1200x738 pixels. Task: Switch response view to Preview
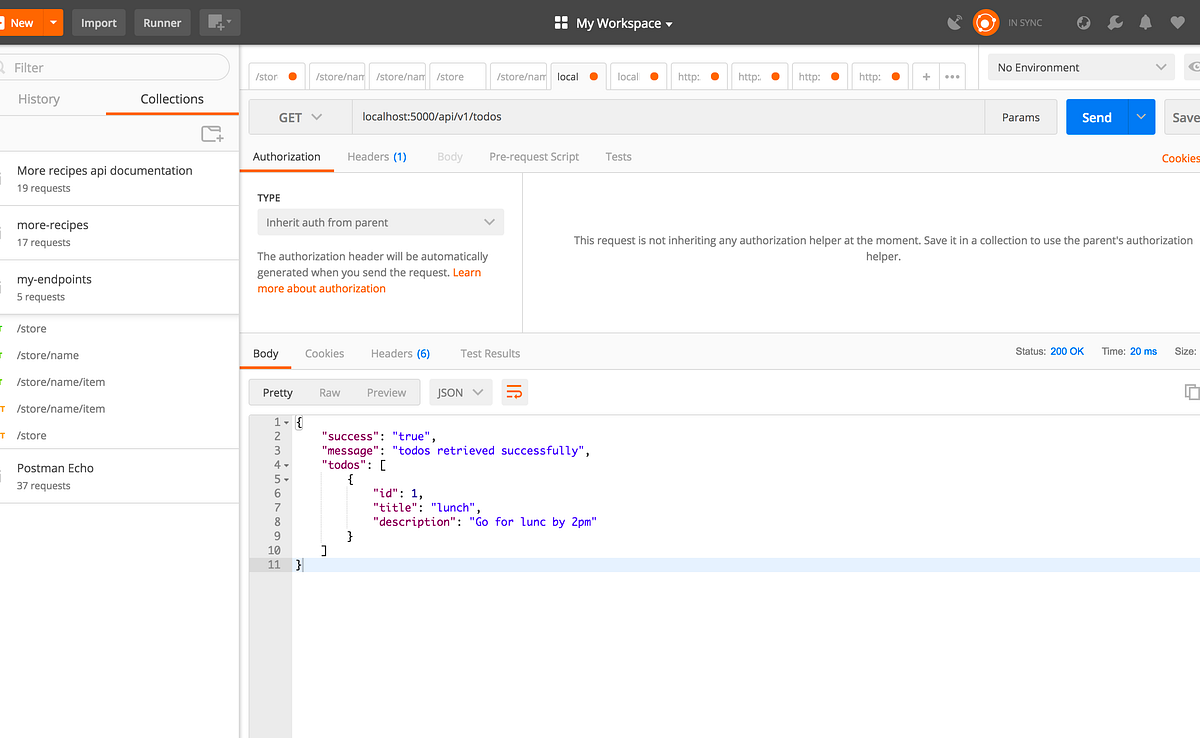[x=386, y=392]
